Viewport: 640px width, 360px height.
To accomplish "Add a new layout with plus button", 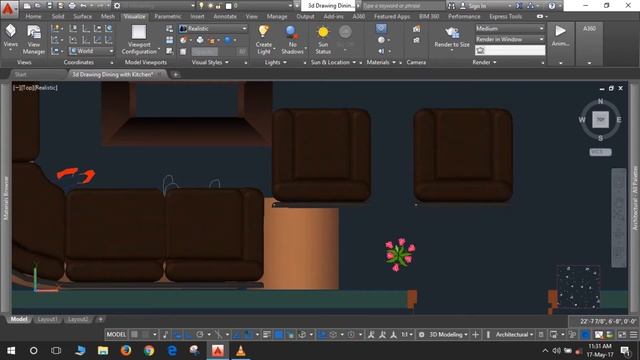I will pos(100,320).
